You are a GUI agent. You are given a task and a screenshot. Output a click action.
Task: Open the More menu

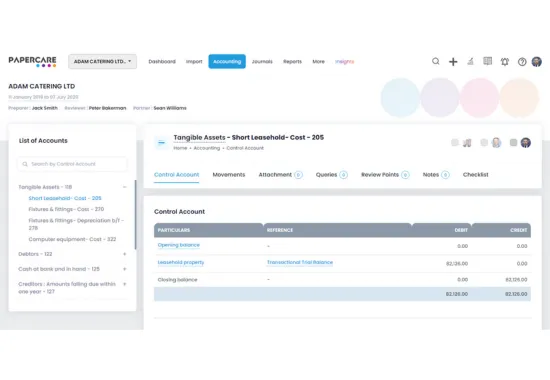click(x=318, y=61)
